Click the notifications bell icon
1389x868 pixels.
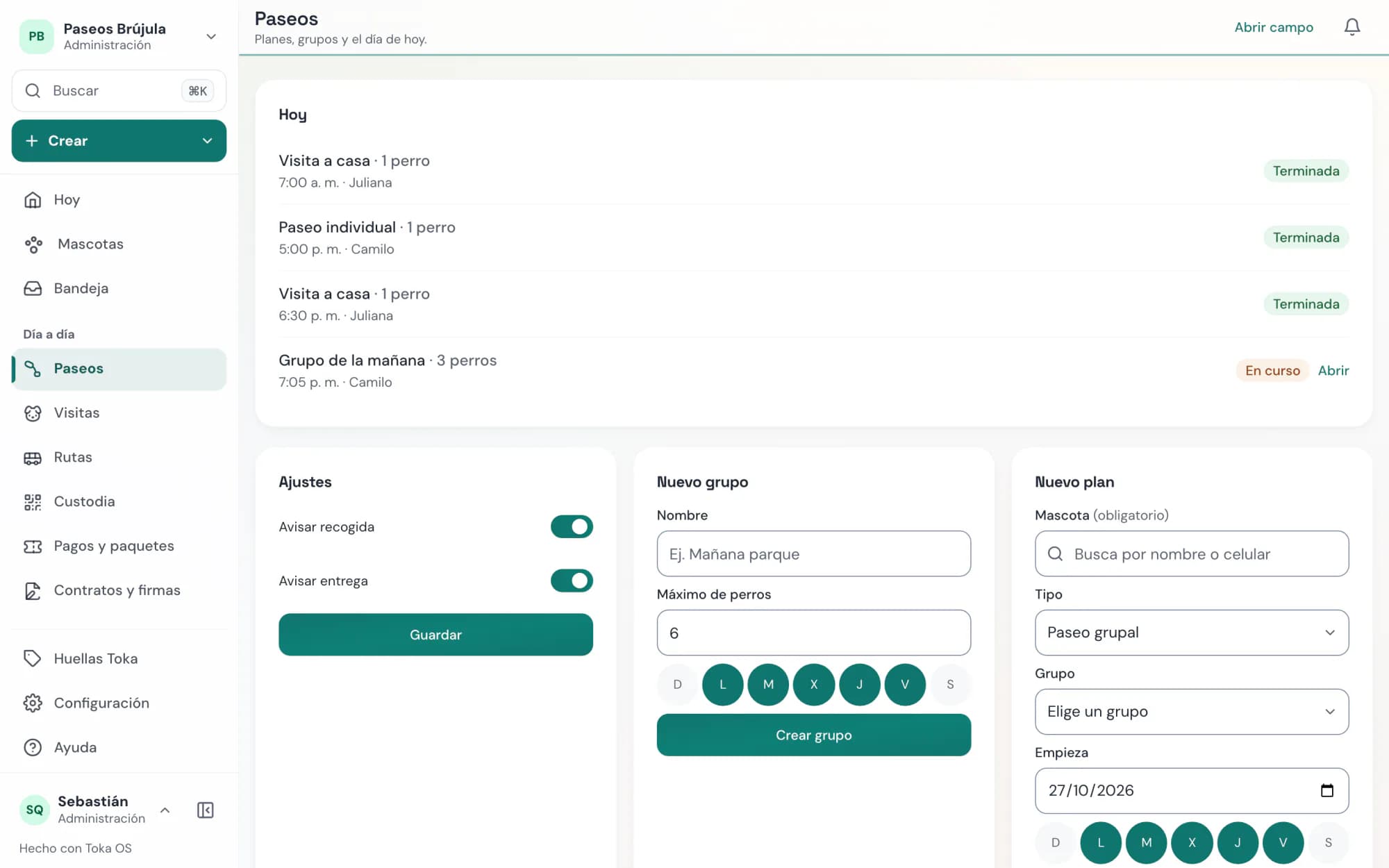tap(1351, 27)
